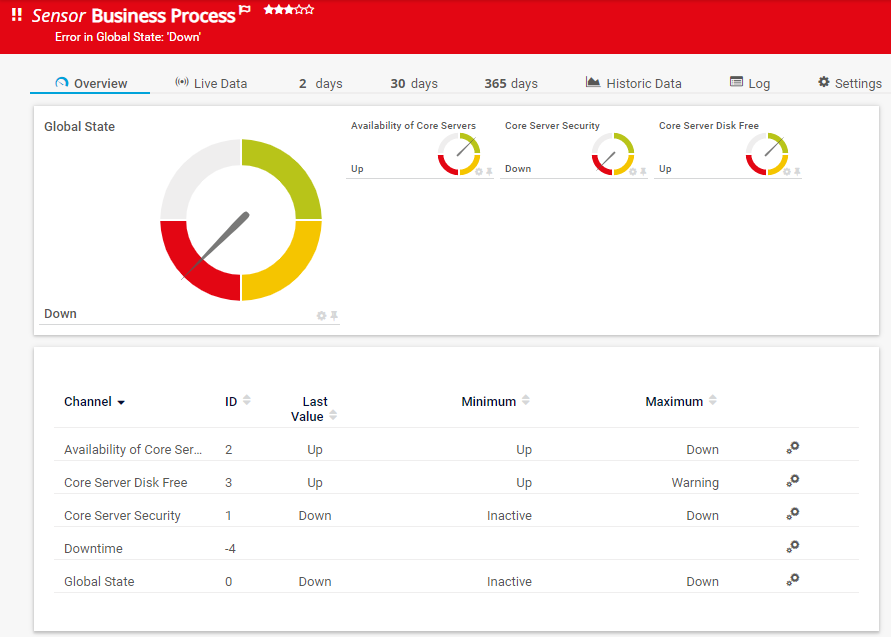The height and width of the screenshot is (637, 891).
Task: Click the Core Server Security mini gauge
Action: point(613,154)
